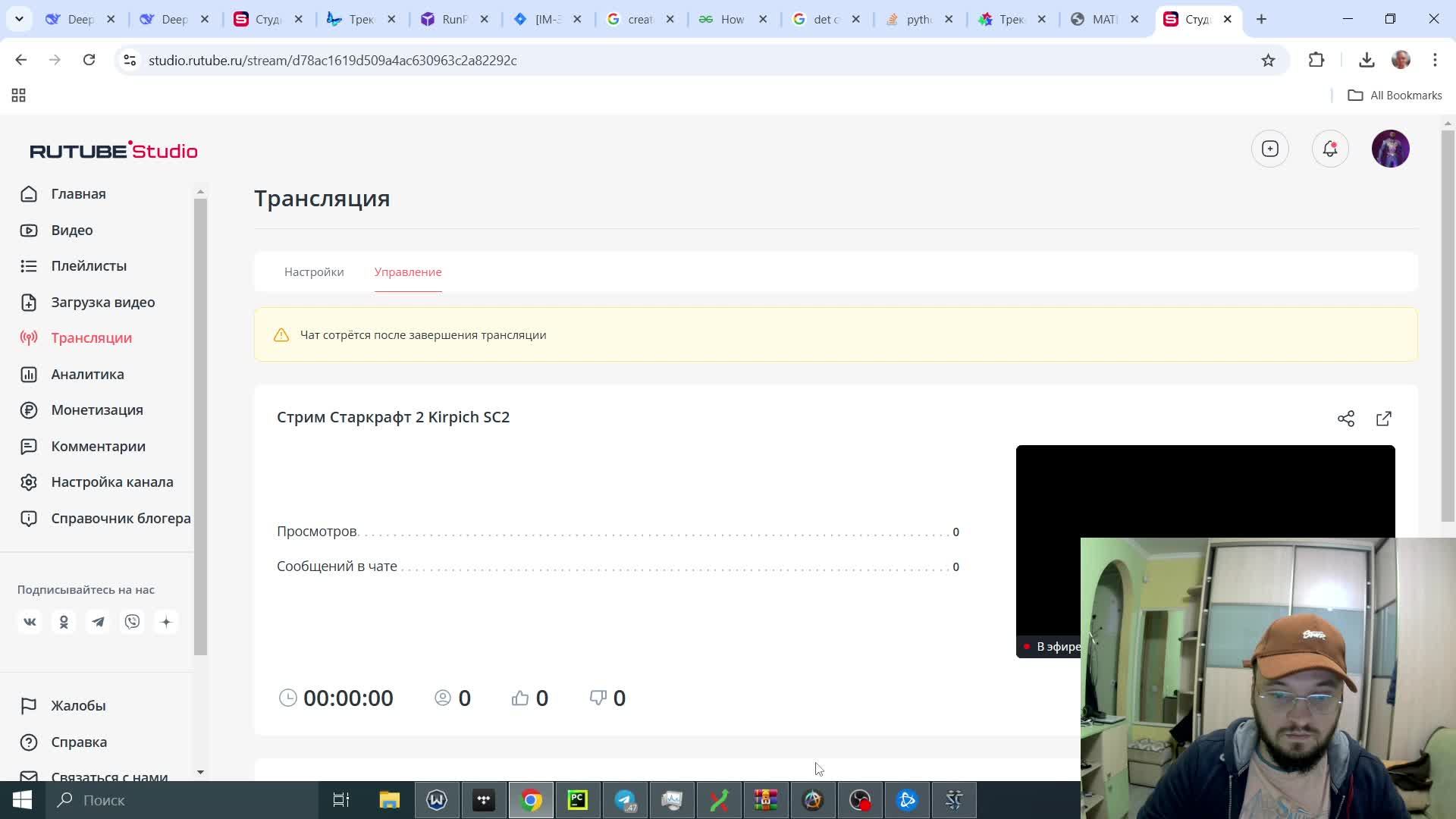Open PyCharm from the taskbar
Screen dimensions: 1456x819
click(x=577, y=800)
